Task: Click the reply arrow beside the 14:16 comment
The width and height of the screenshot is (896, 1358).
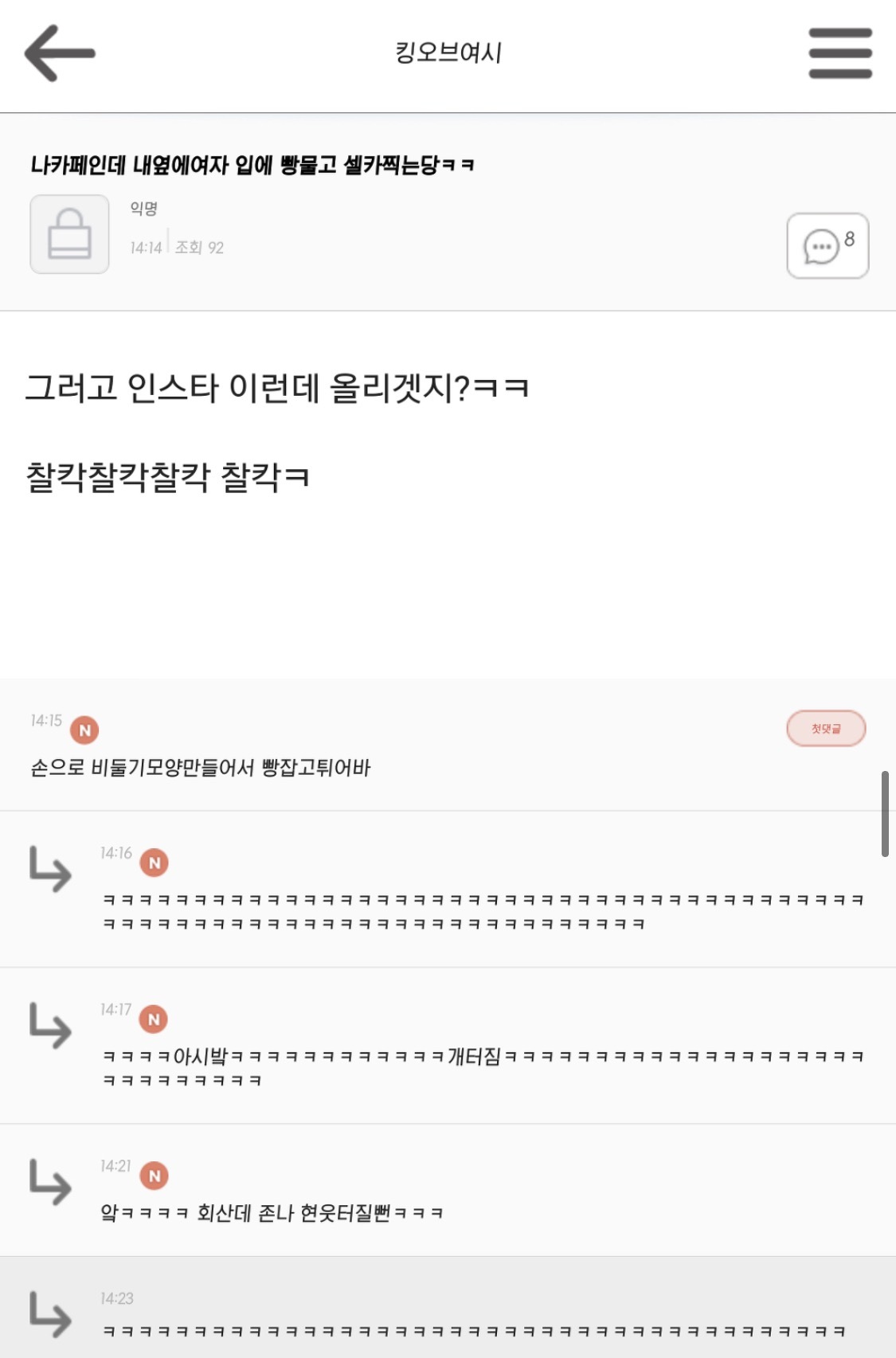Action: (x=49, y=869)
